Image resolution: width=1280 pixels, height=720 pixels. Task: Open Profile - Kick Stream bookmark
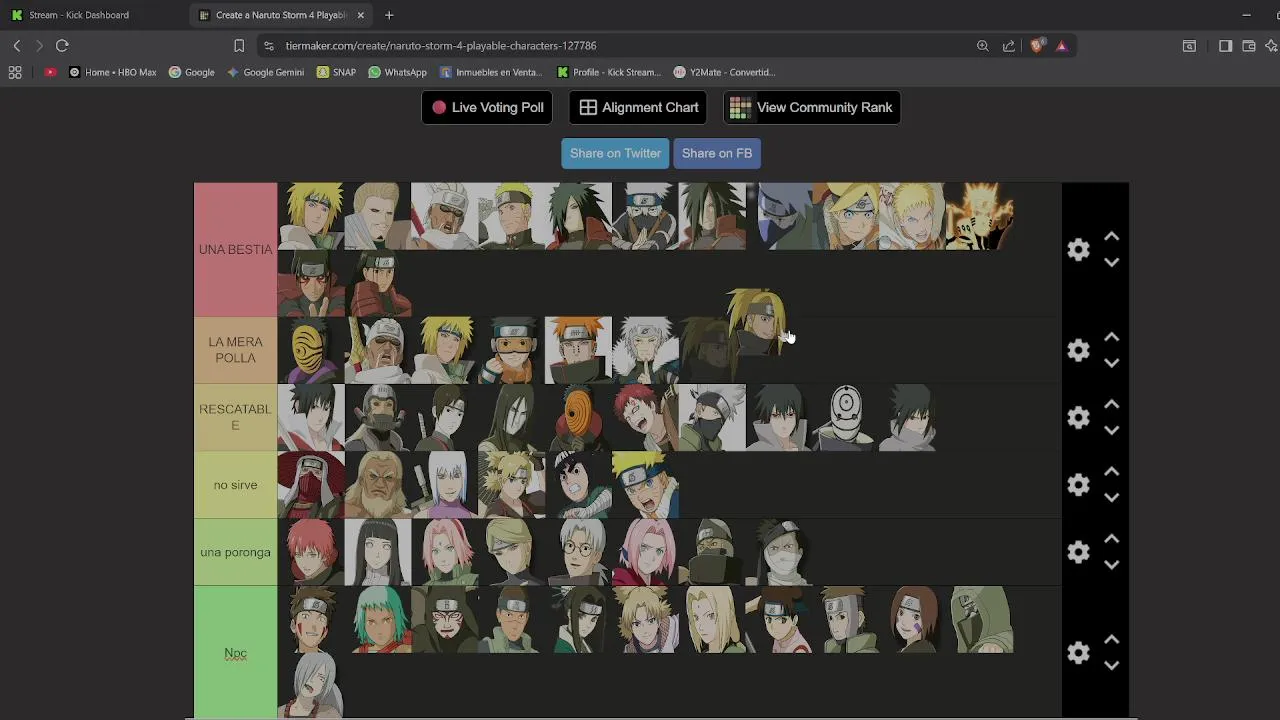tap(609, 72)
